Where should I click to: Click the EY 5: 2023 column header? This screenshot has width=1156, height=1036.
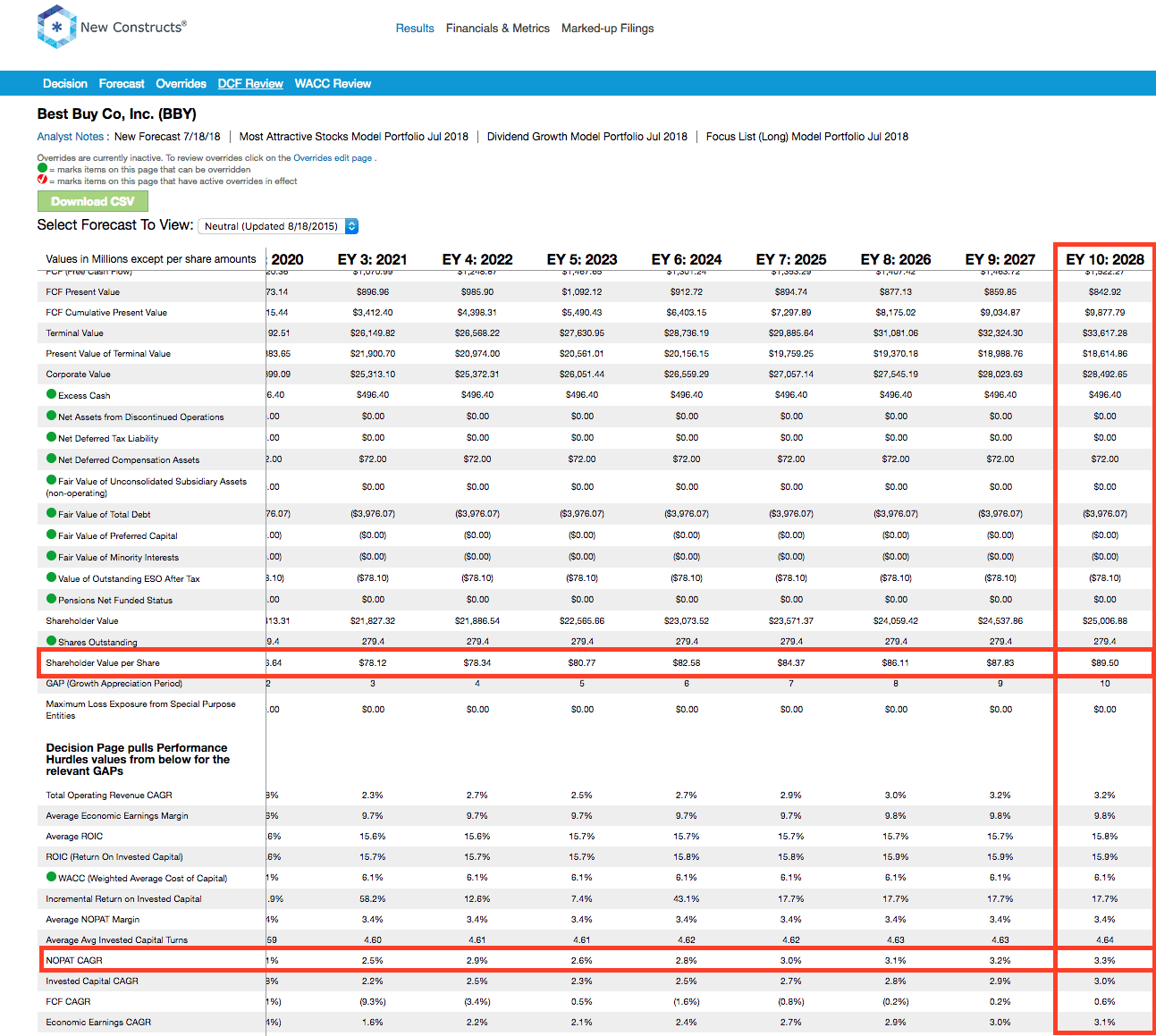click(x=582, y=259)
